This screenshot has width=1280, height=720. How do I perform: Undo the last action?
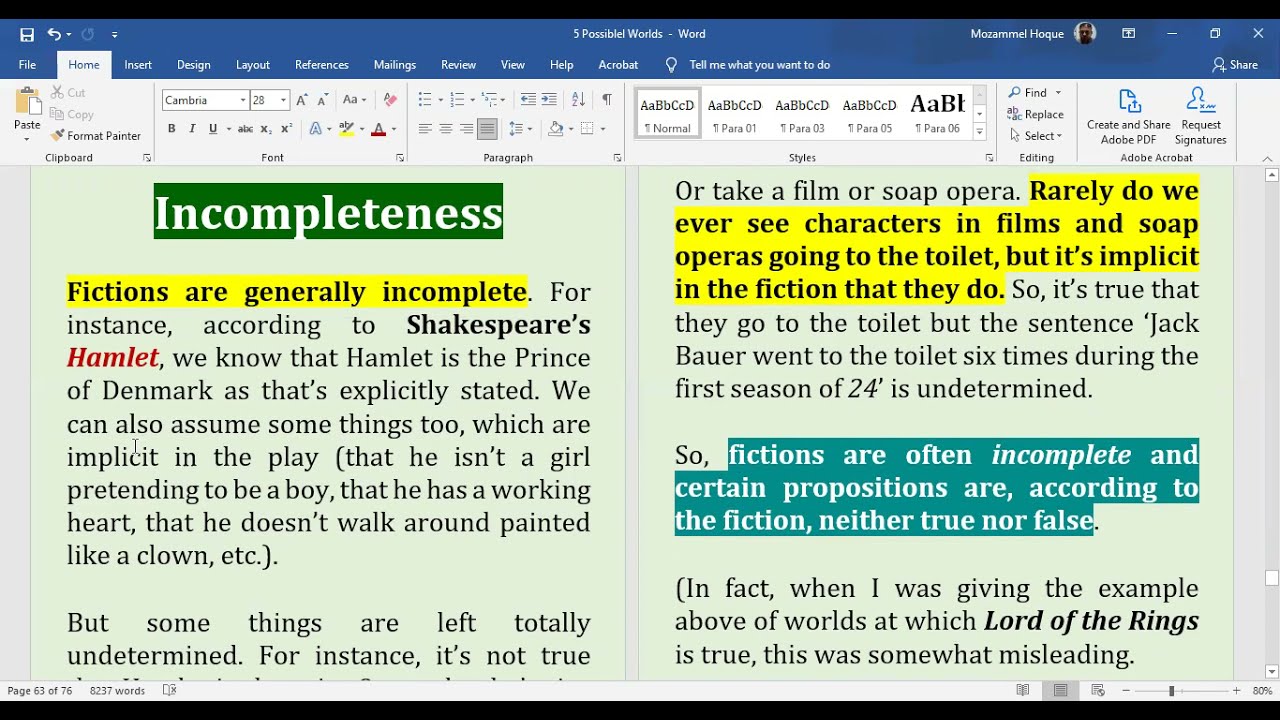tap(53, 34)
